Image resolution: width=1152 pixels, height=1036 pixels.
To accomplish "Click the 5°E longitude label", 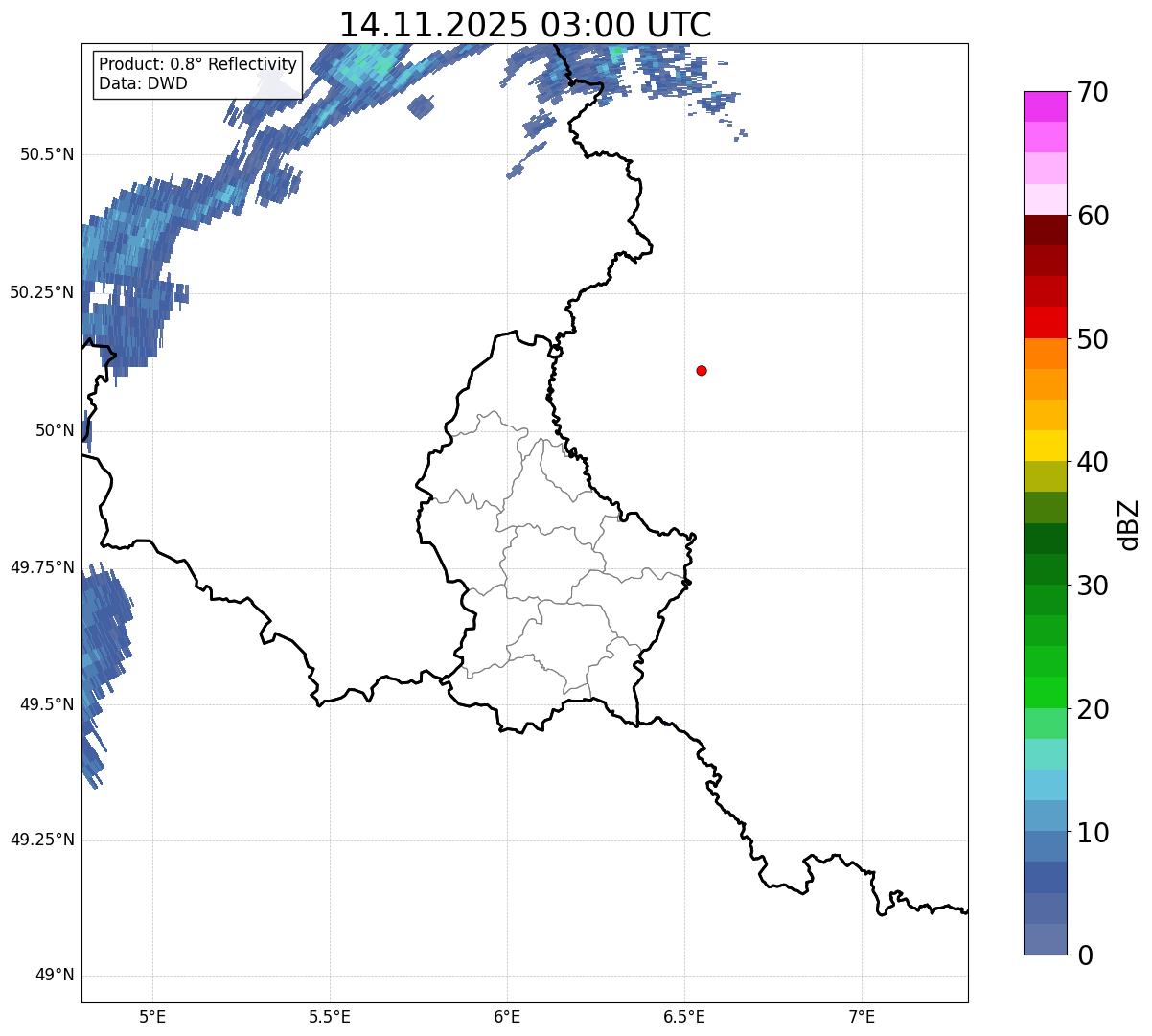I will click(153, 1017).
